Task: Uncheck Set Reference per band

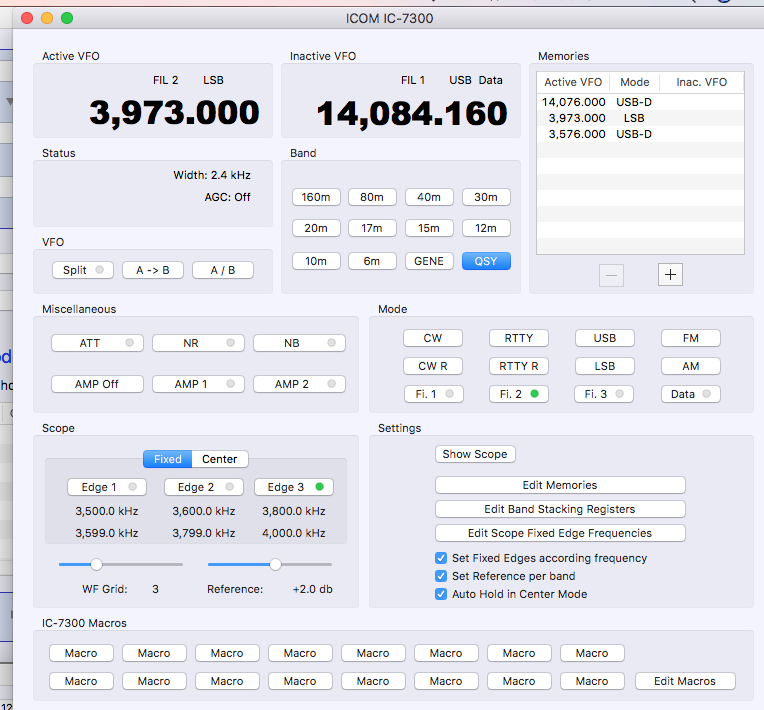Action: [x=442, y=576]
